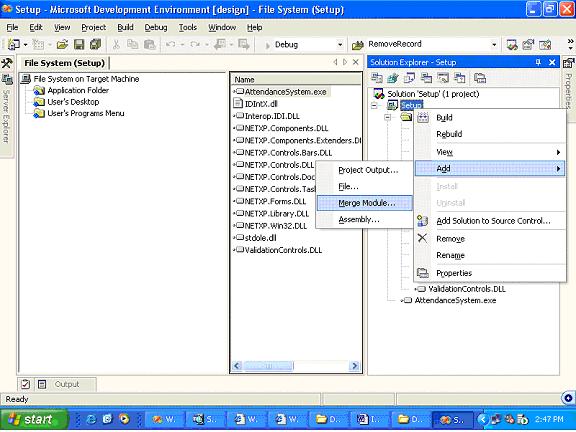Viewport: 576px width, 432px height.
Task: Open Properties Window from main toolbar icon
Action: [528, 45]
